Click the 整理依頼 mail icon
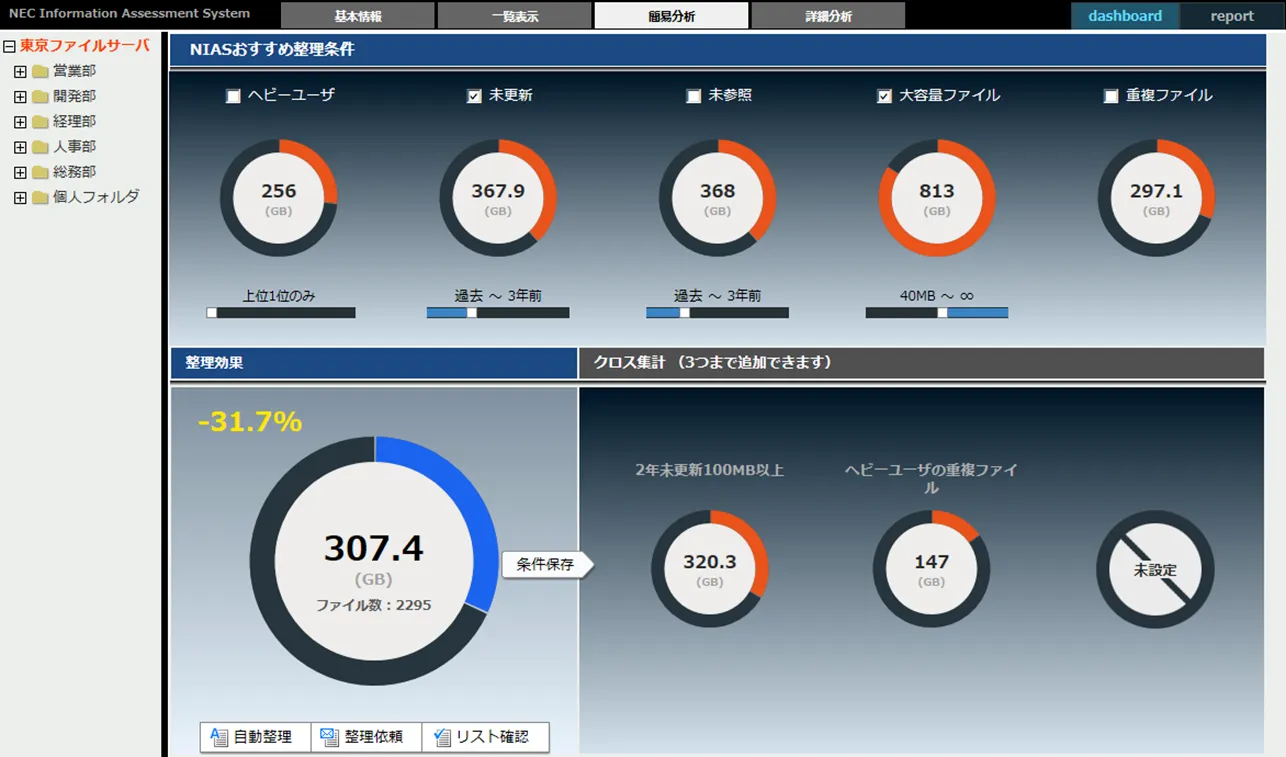The width and height of the screenshot is (1286, 757). (330, 737)
